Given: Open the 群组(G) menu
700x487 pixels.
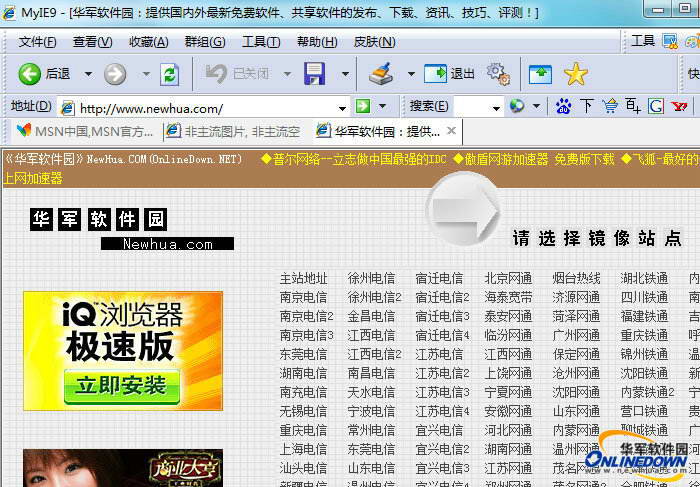Looking at the screenshot, I should 205,42.
